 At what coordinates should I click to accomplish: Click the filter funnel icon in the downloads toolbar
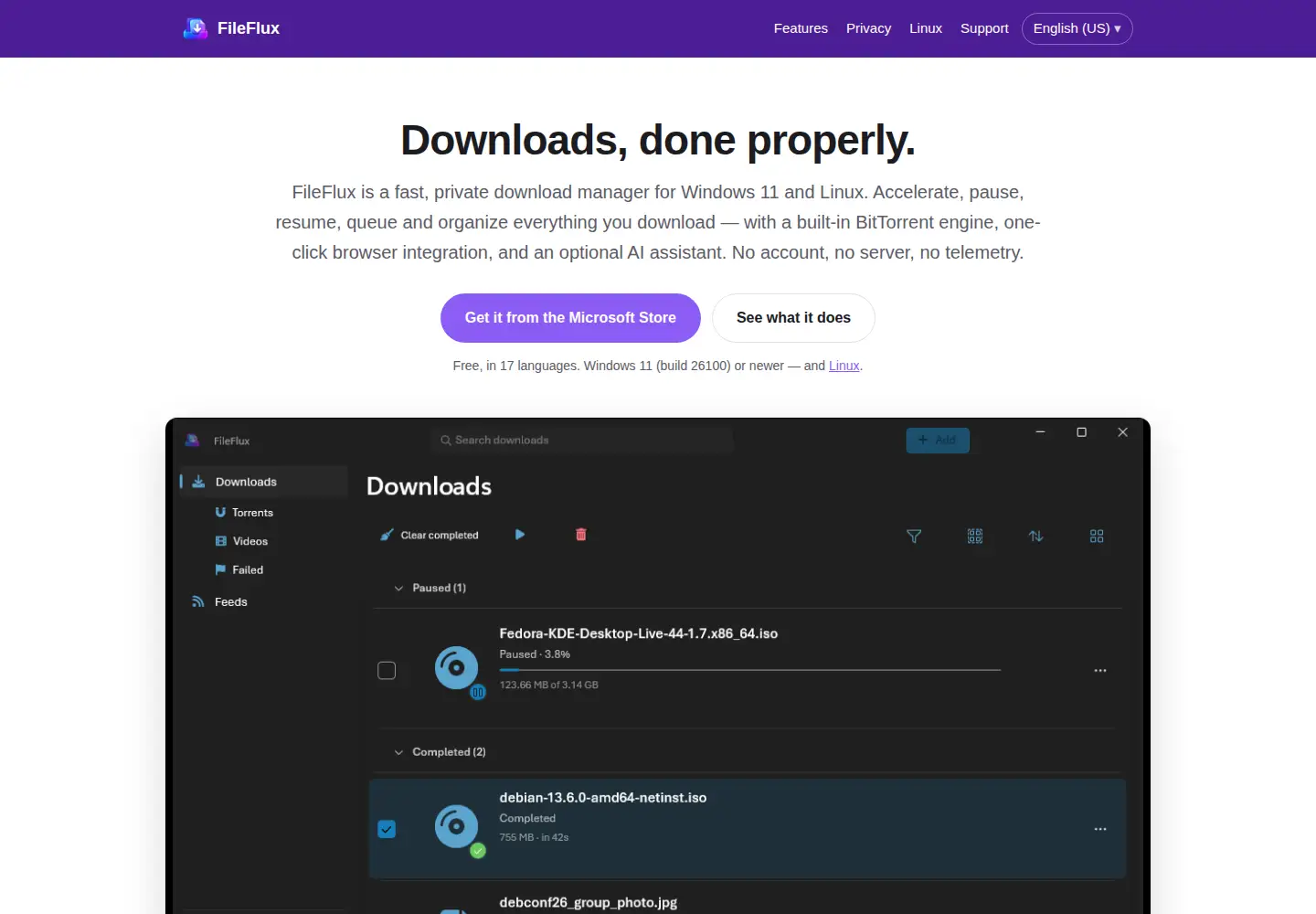pos(914,537)
